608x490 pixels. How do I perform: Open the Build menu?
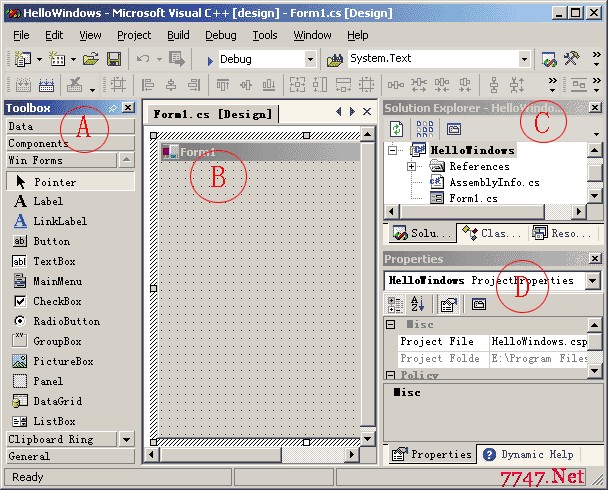178,35
